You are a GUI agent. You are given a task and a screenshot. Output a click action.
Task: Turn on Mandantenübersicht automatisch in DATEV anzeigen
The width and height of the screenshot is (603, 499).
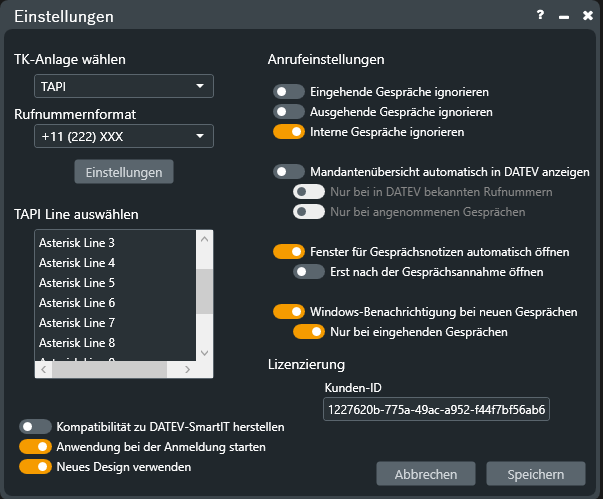[x=288, y=172]
